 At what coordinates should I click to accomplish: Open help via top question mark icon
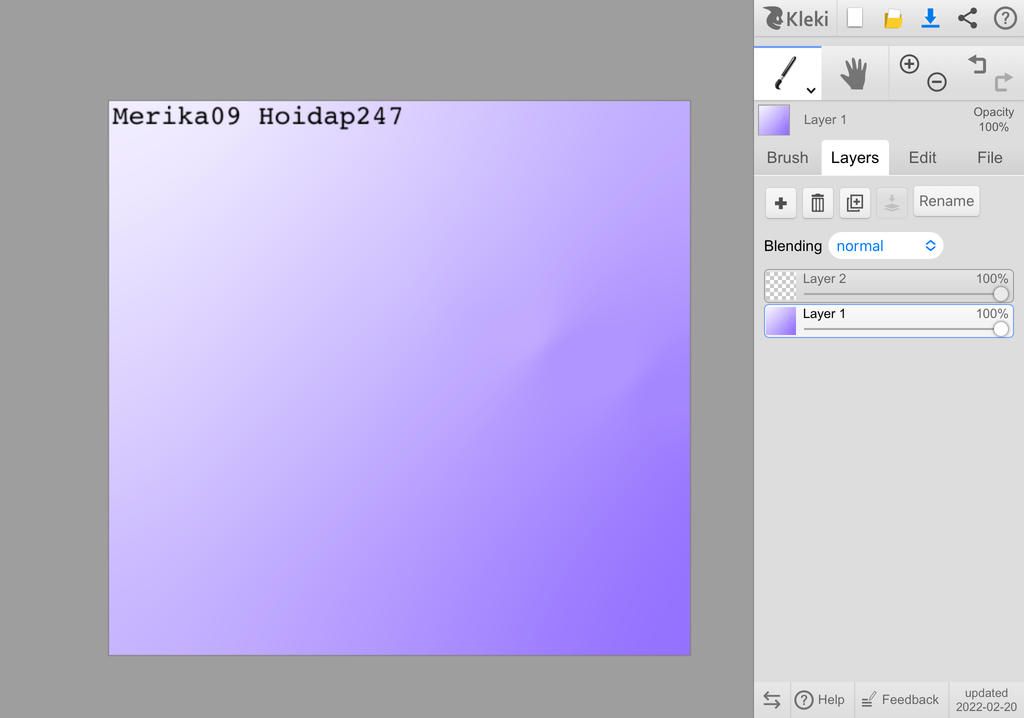pos(1005,18)
